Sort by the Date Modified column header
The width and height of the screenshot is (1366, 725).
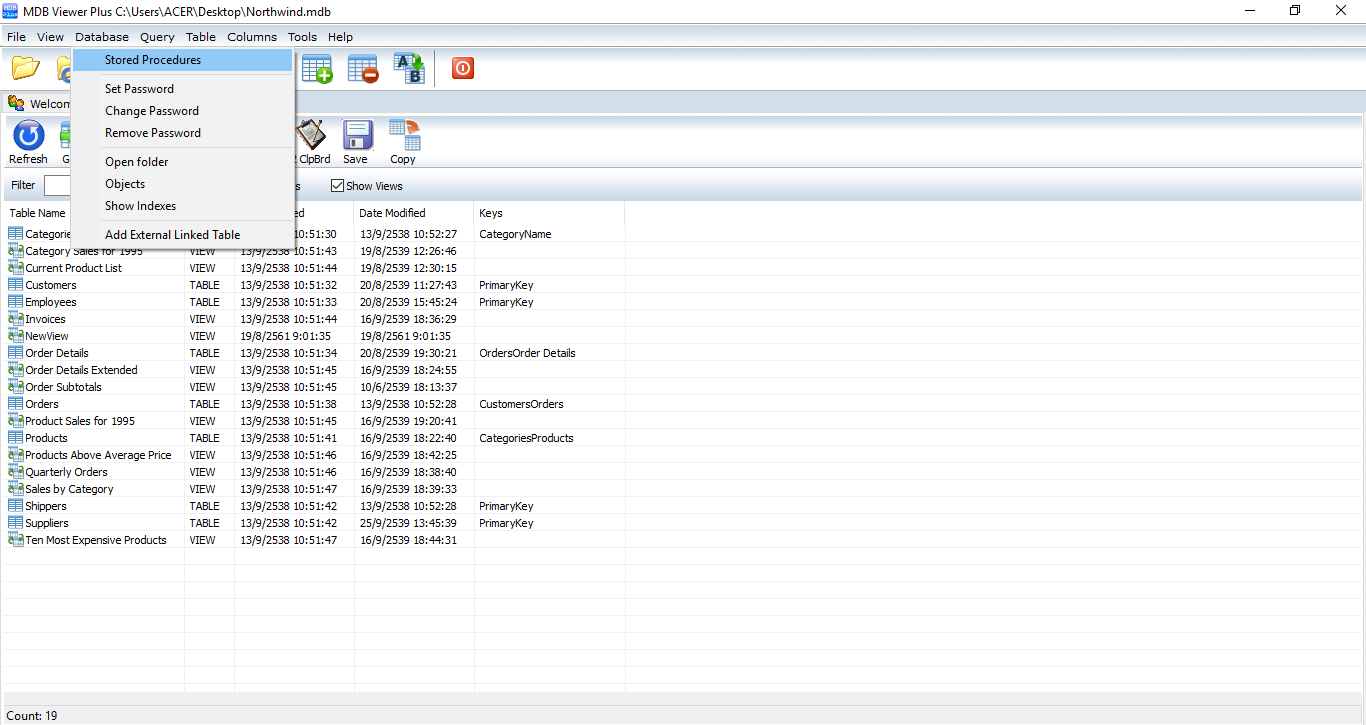392,213
